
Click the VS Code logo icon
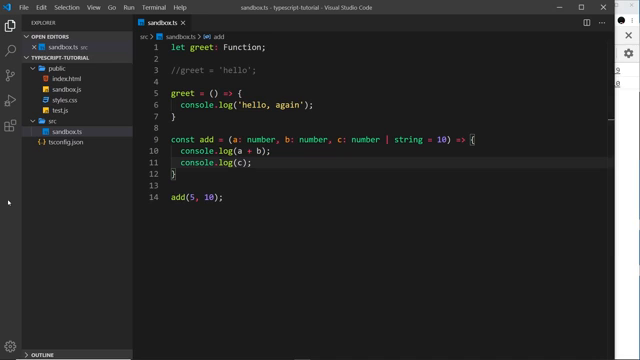pyautogui.click(x=7, y=7)
